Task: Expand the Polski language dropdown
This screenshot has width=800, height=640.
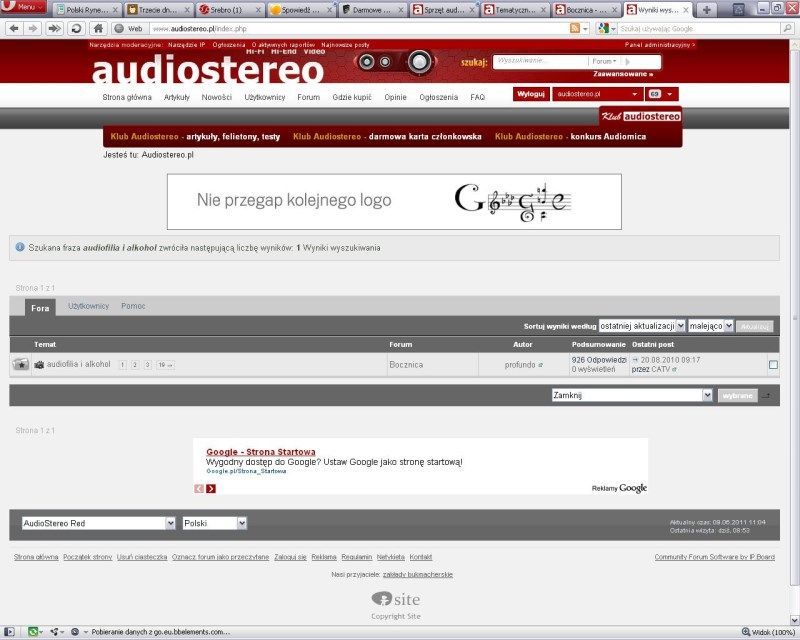Action: tap(215, 523)
